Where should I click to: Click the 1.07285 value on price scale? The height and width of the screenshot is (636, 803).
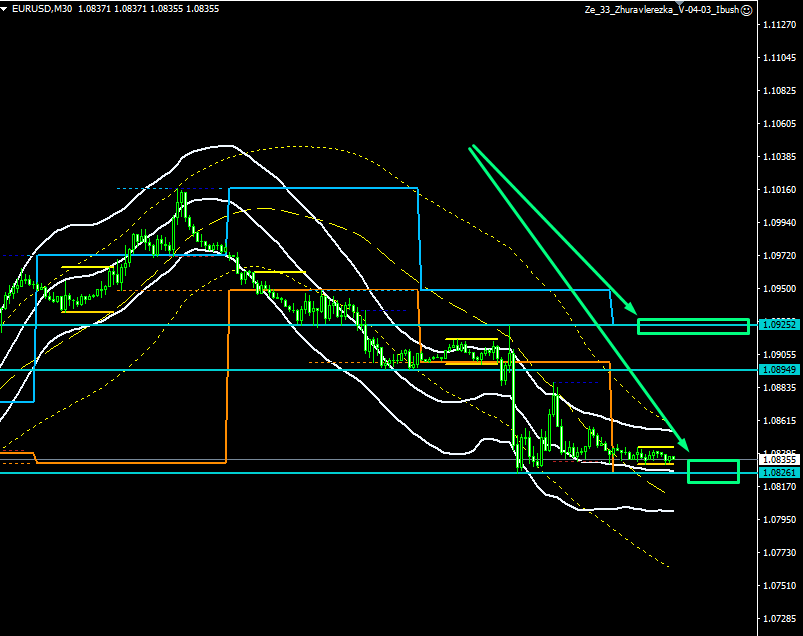pyautogui.click(x=779, y=619)
